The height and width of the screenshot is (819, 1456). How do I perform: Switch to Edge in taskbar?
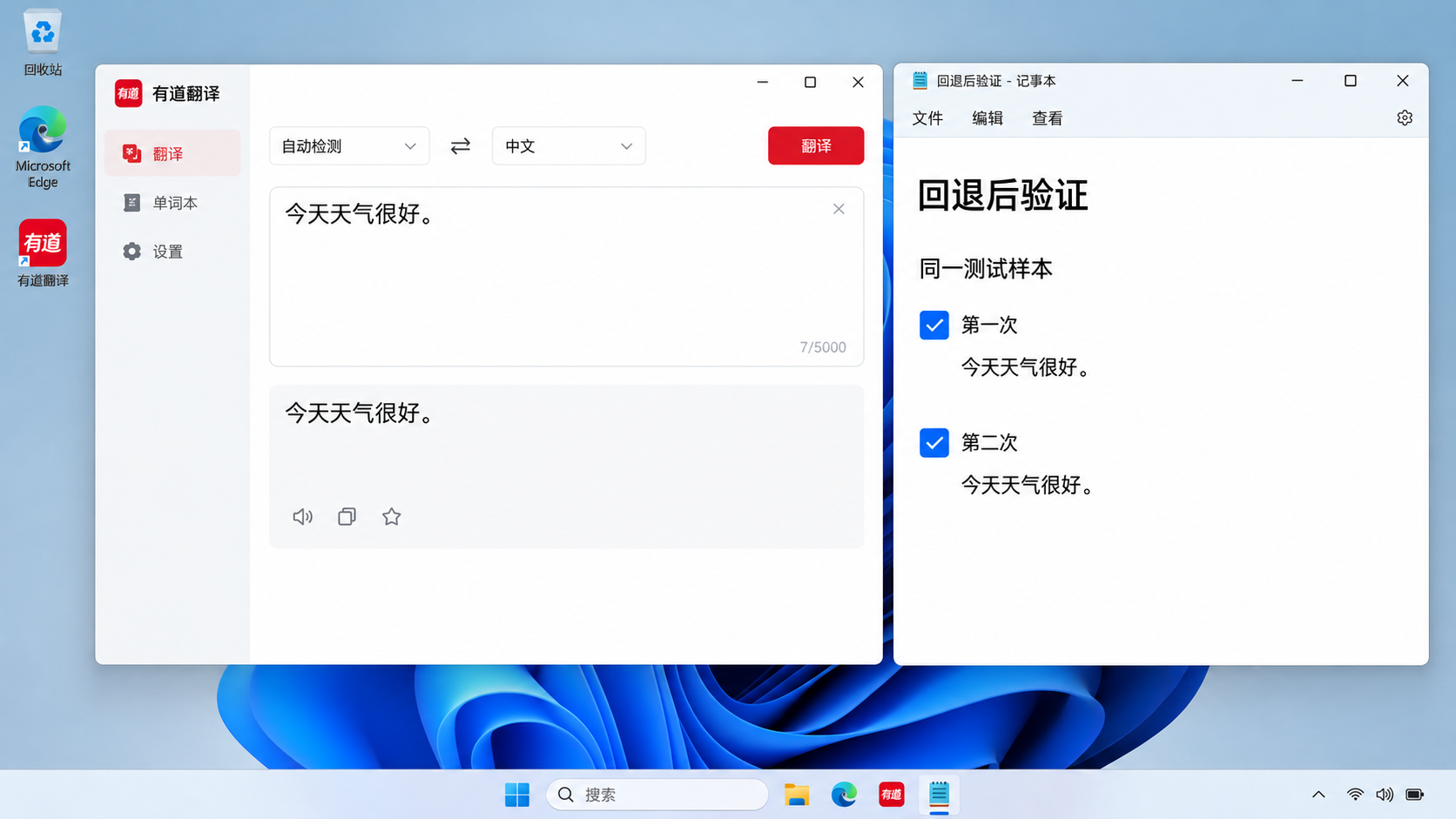click(844, 795)
